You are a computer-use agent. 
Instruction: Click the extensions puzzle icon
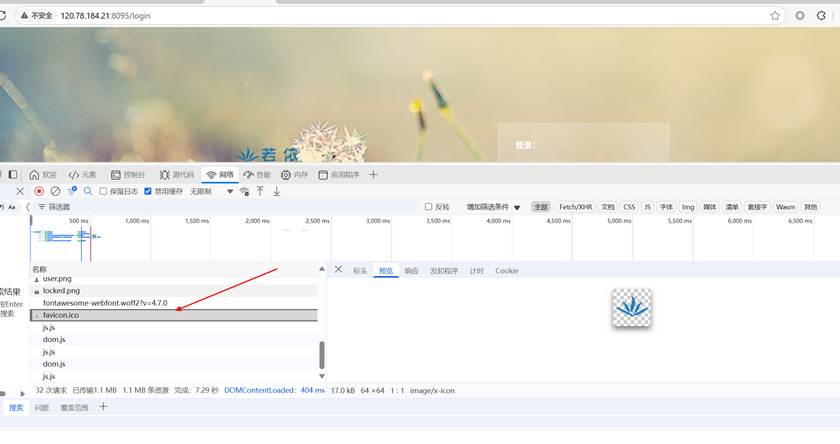pyautogui.click(x=821, y=16)
